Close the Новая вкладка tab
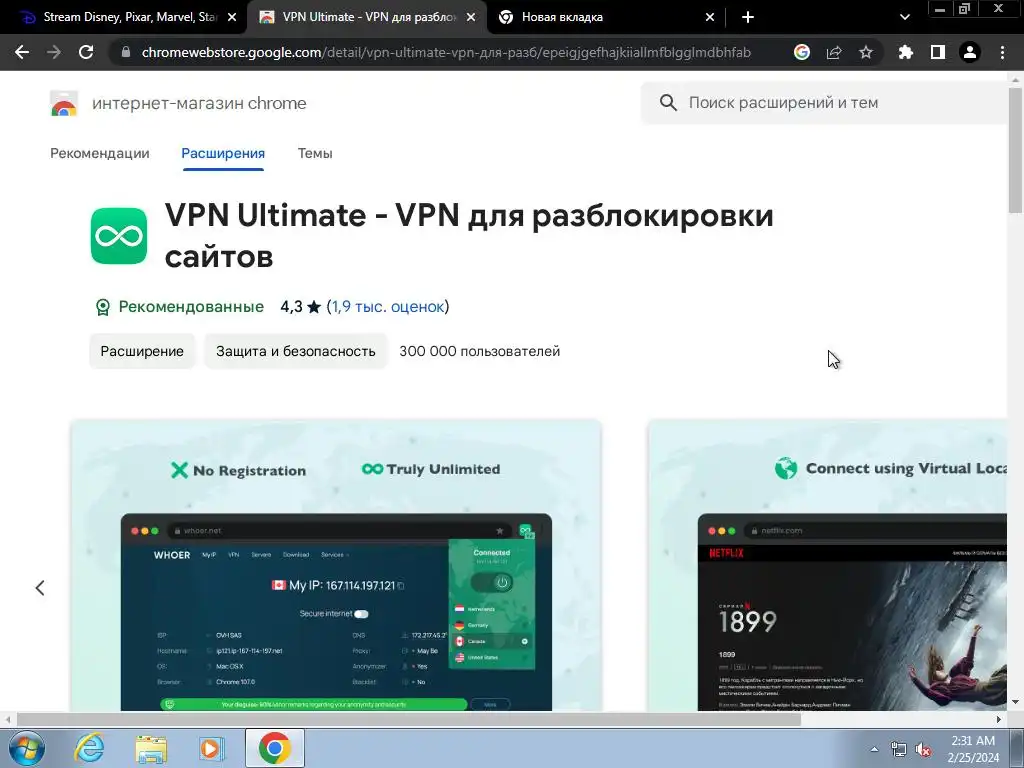The width and height of the screenshot is (1024, 768). click(710, 18)
